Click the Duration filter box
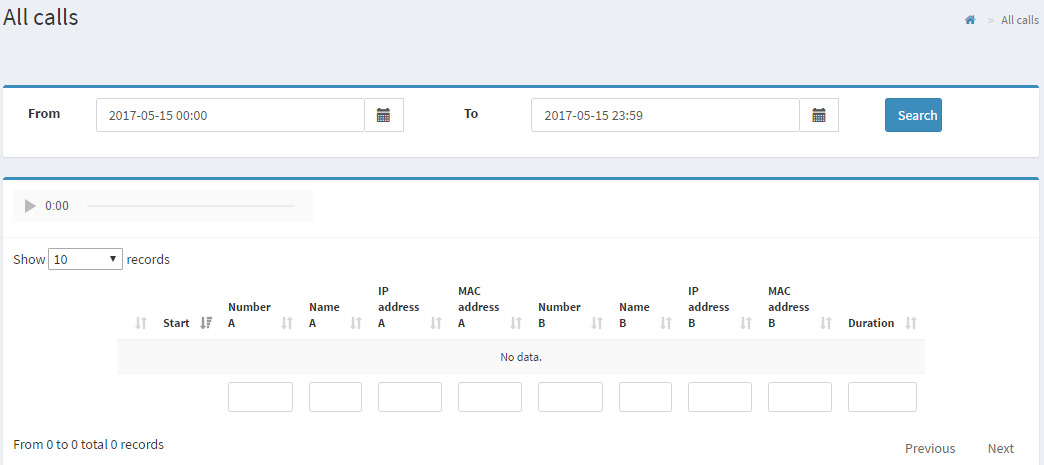 coord(882,397)
